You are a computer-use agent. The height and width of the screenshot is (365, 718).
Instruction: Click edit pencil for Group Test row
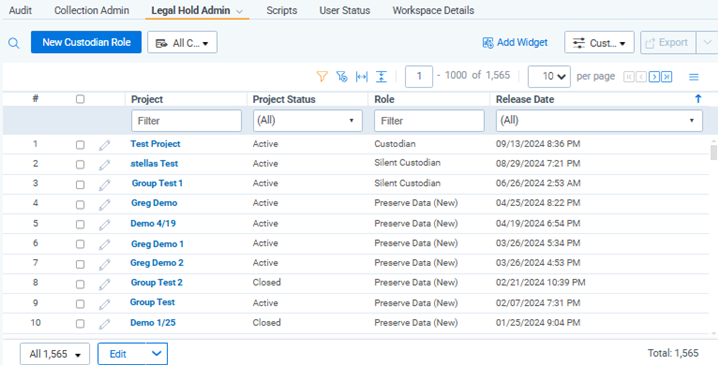click(x=105, y=304)
